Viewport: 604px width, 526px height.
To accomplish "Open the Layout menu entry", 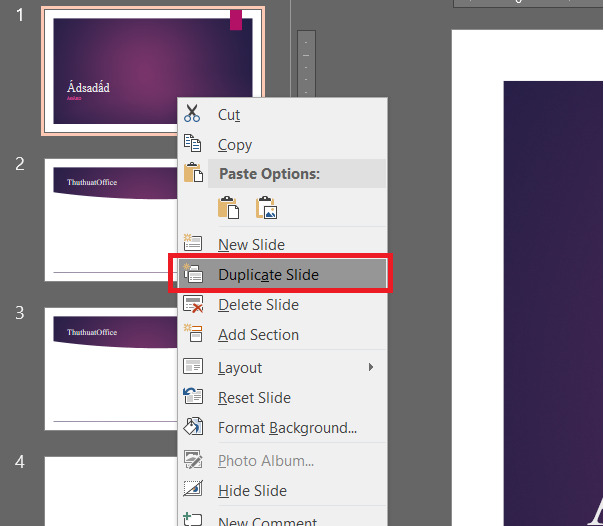I will [240, 367].
